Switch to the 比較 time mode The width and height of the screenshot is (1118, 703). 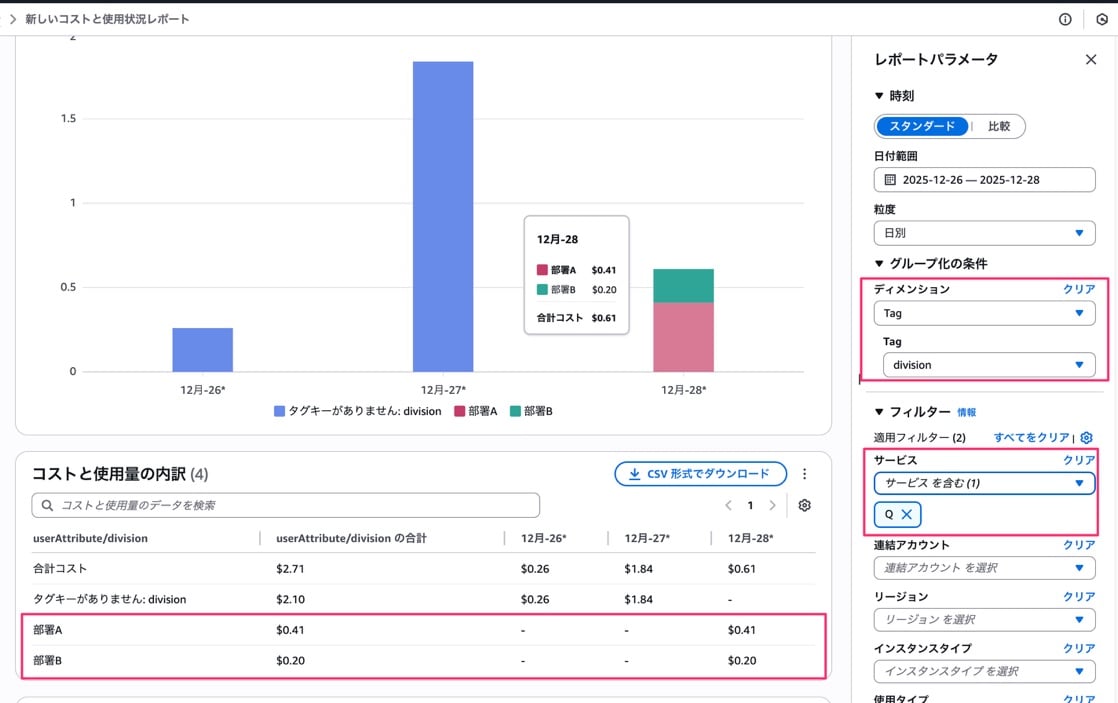click(999, 127)
